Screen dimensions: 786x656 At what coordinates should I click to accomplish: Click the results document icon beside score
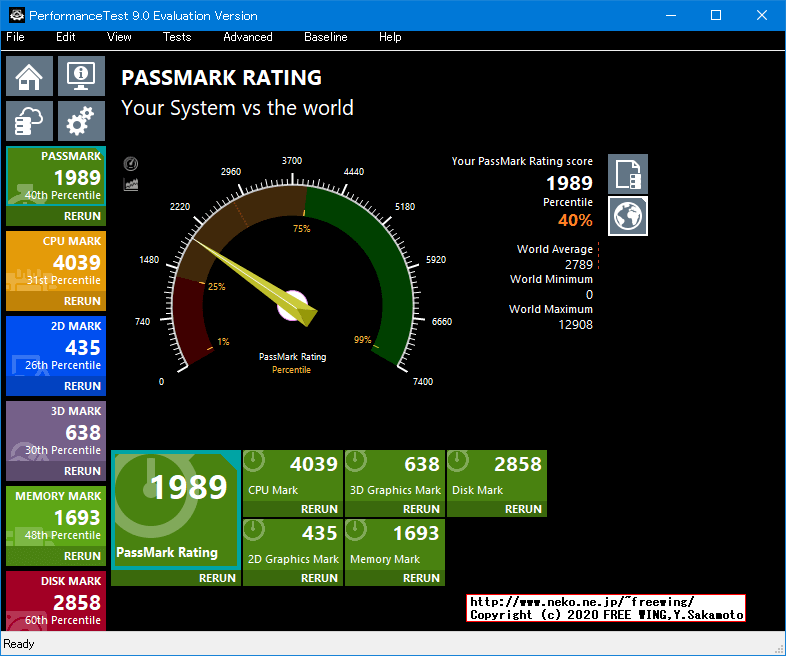pyautogui.click(x=628, y=174)
